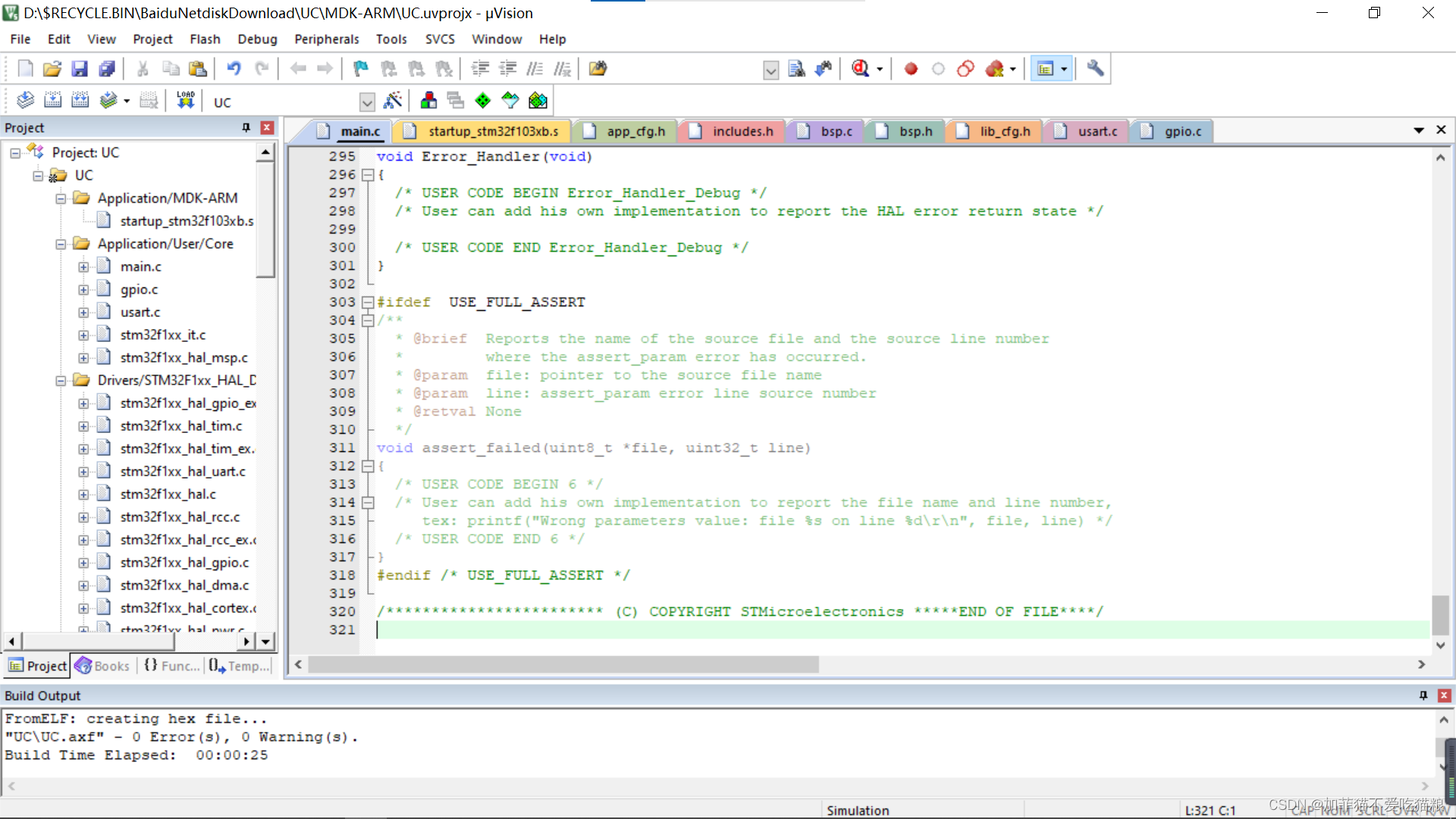Screen dimensions: 1456x819
Task: Click the Download LOAD icon
Action: coord(186,101)
